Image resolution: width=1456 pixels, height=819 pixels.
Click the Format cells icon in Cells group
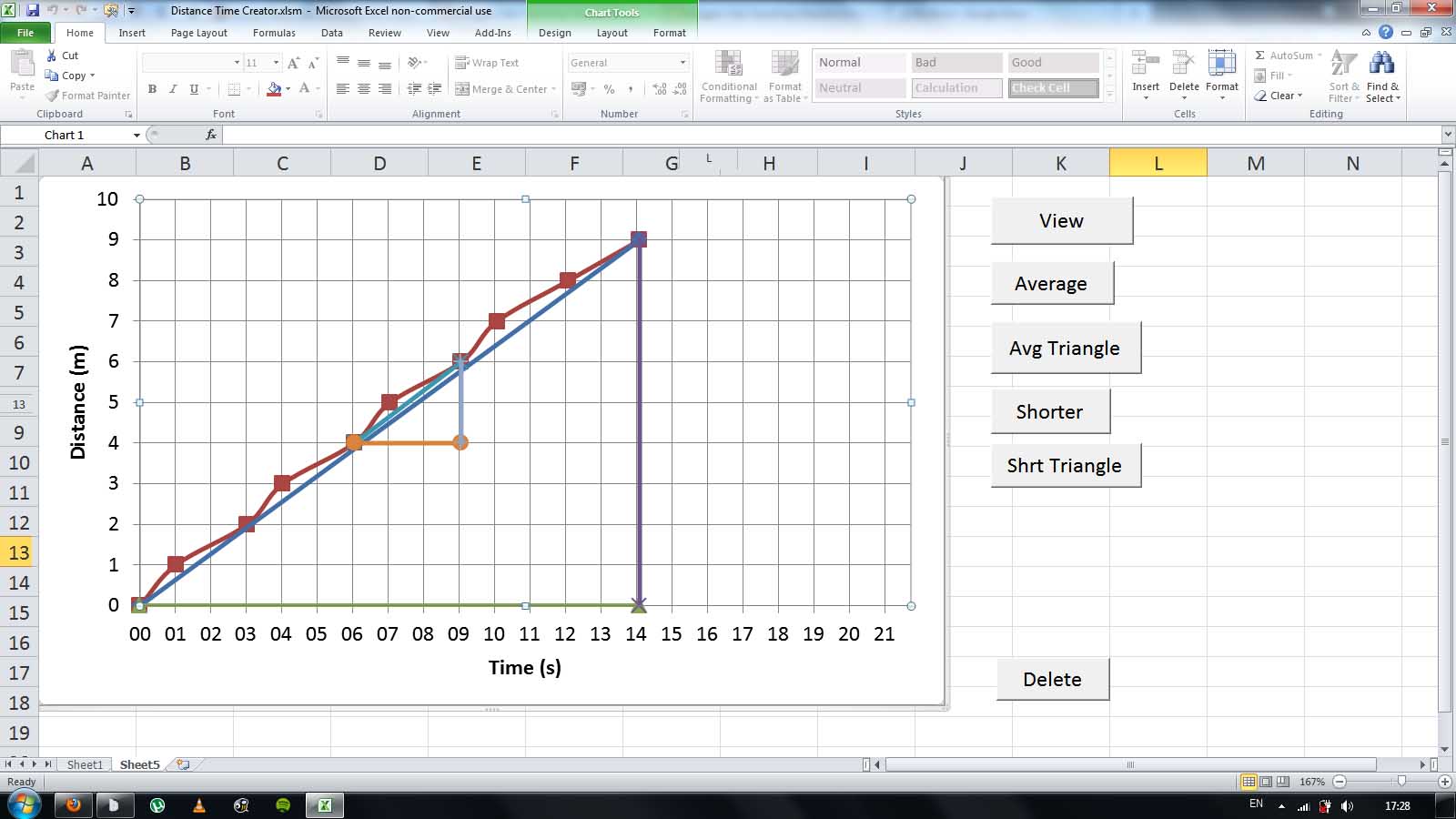tap(1222, 64)
